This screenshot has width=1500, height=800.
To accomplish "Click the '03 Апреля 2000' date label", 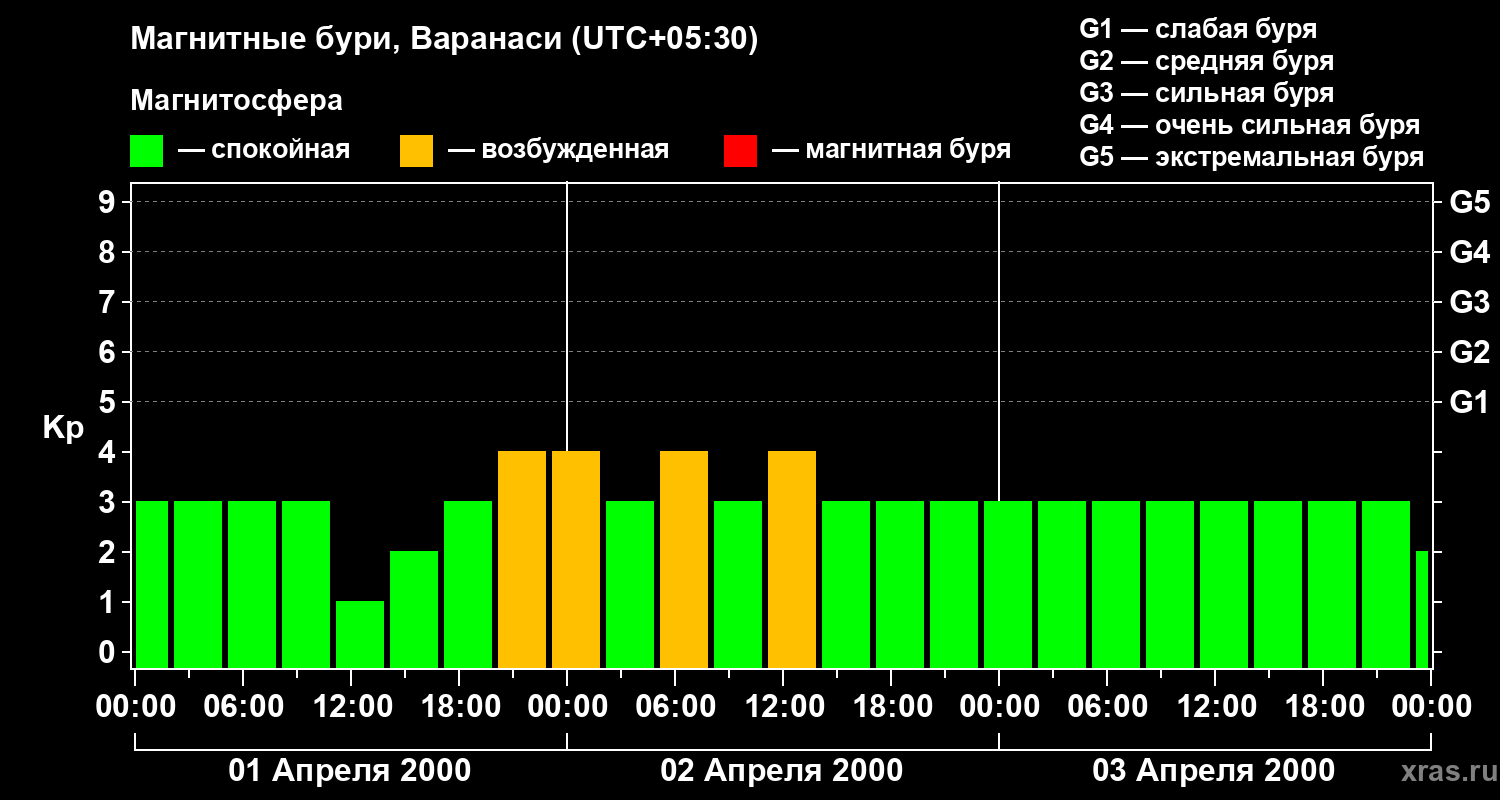I will point(1214,771).
